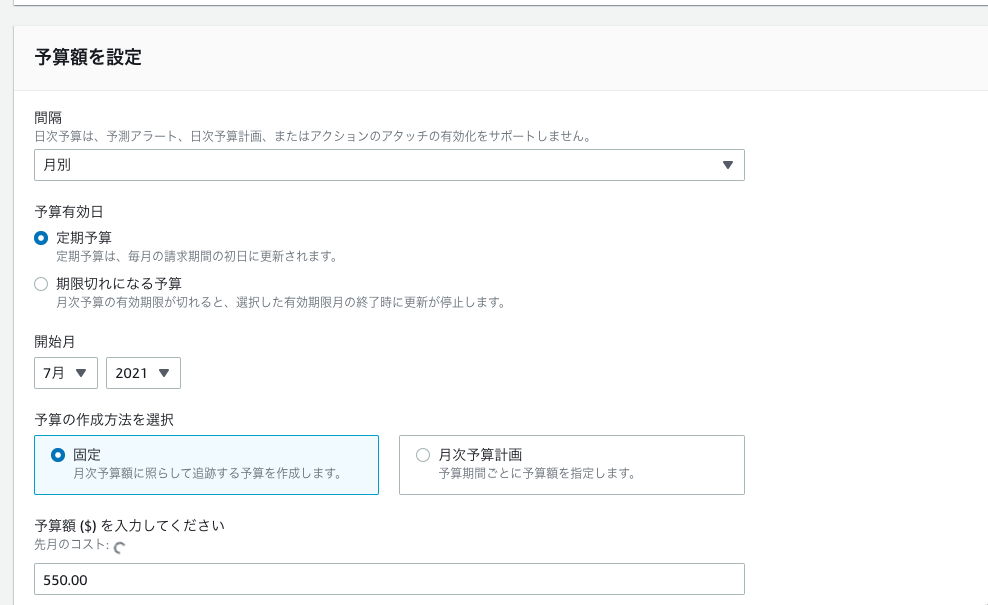Image resolution: width=988 pixels, height=605 pixels.
Task: Open the 間隔 dropdown showing 月別
Action: point(389,165)
